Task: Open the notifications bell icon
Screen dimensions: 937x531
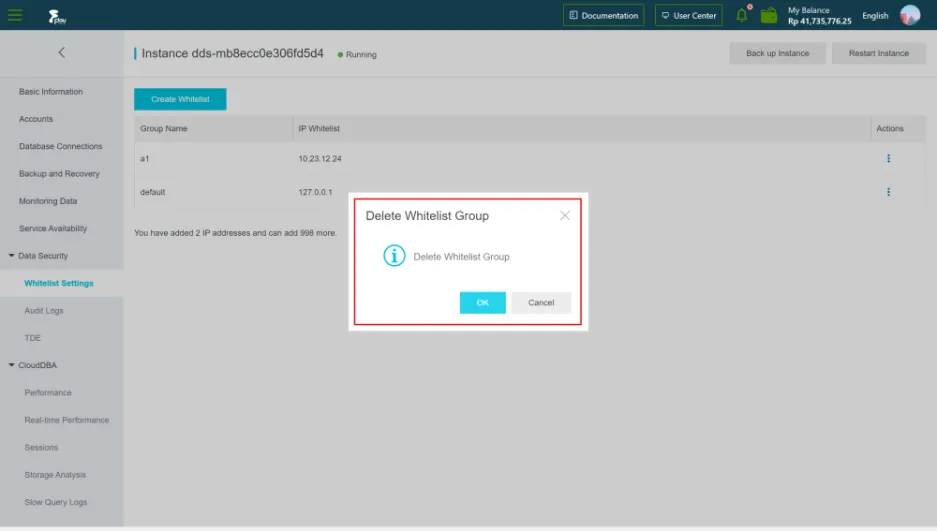Action: tap(742, 15)
